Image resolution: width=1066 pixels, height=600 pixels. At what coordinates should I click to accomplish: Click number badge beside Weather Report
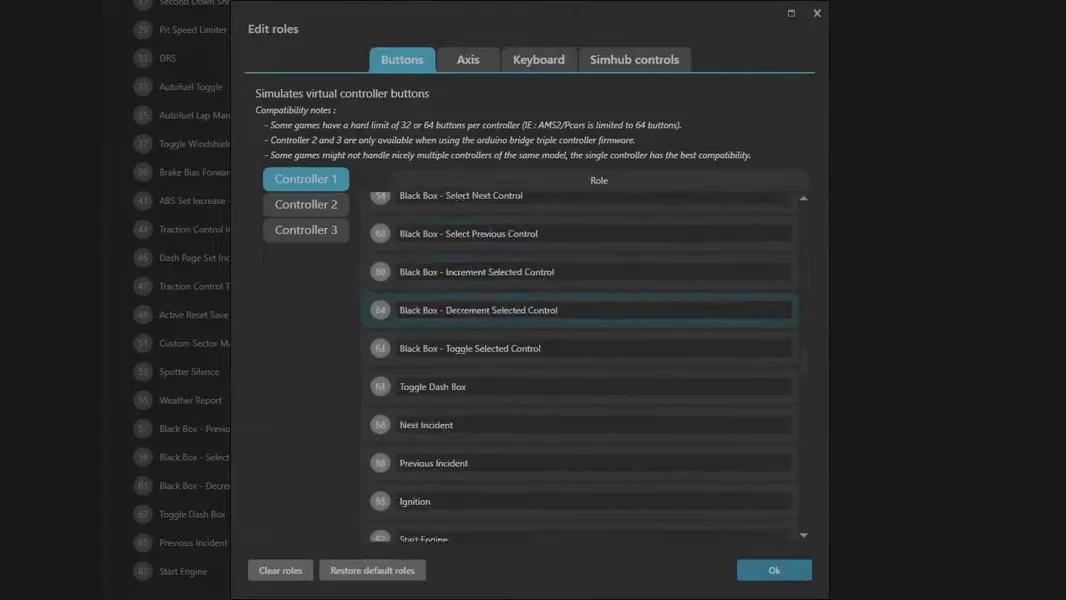coord(143,400)
